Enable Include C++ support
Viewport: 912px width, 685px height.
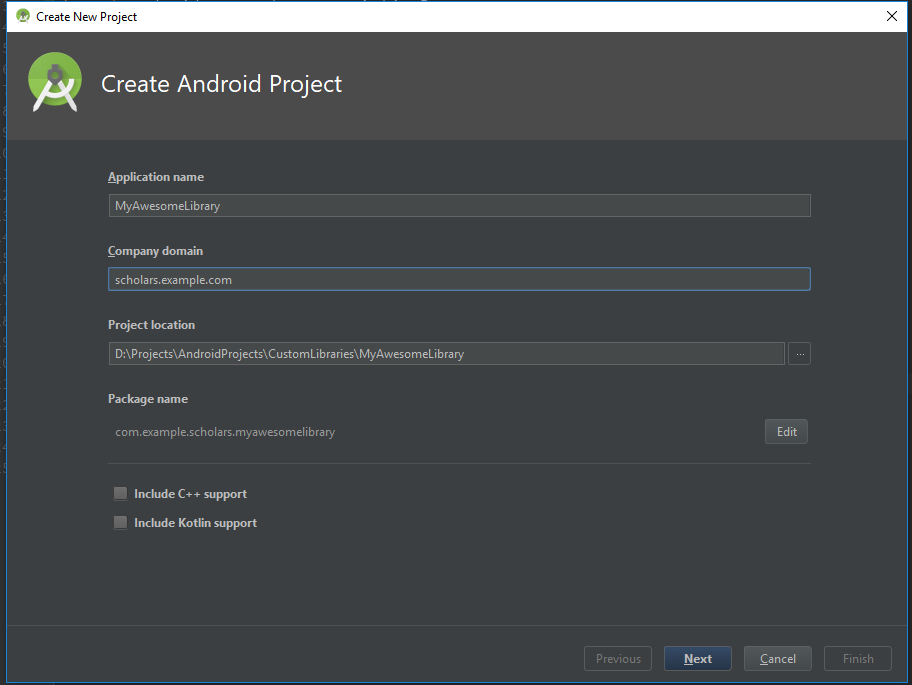tap(120, 493)
